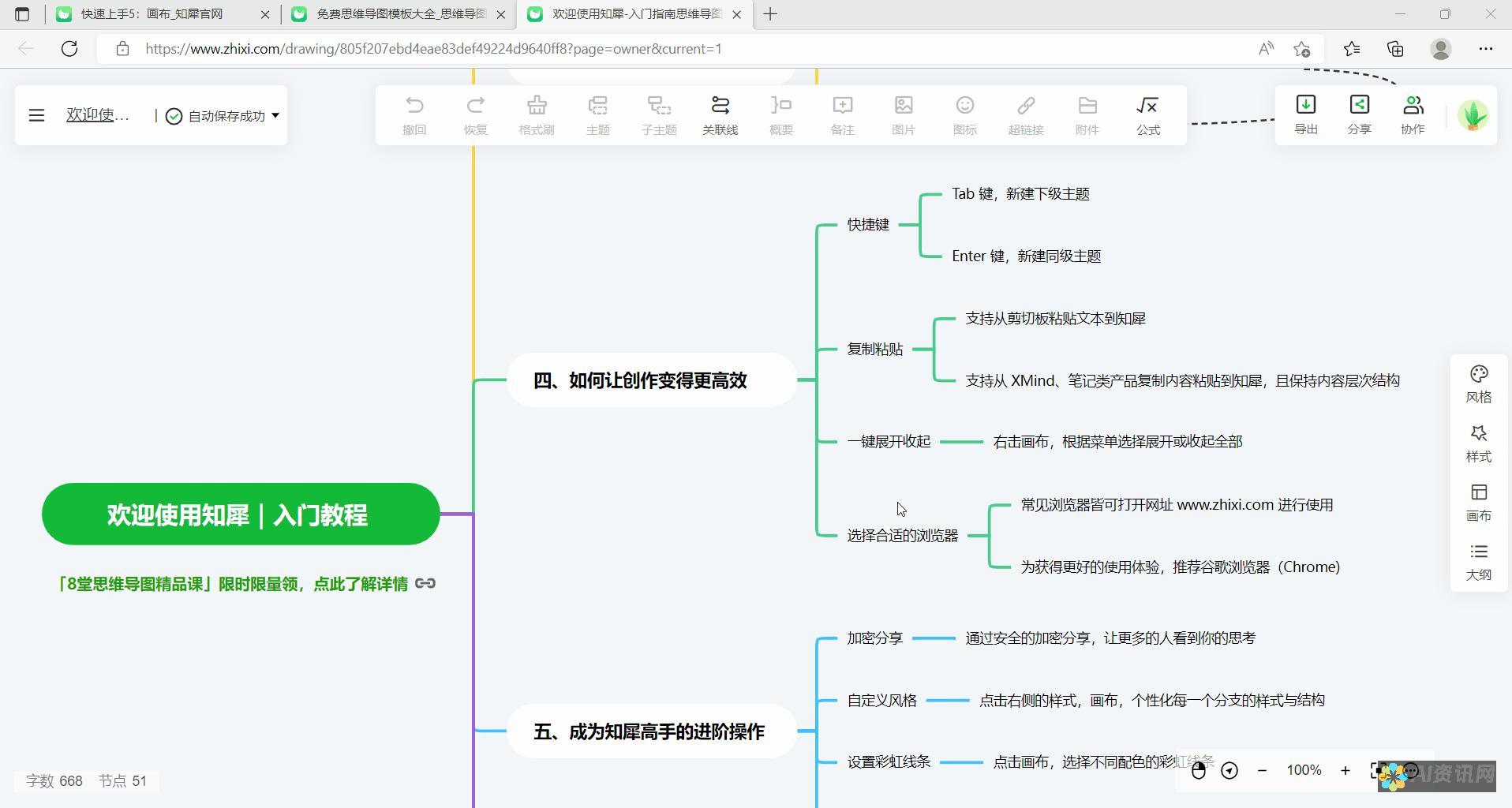The image size is (1512, 808).
Task: Insert a 图片 image
Action: tap(904, 115)
